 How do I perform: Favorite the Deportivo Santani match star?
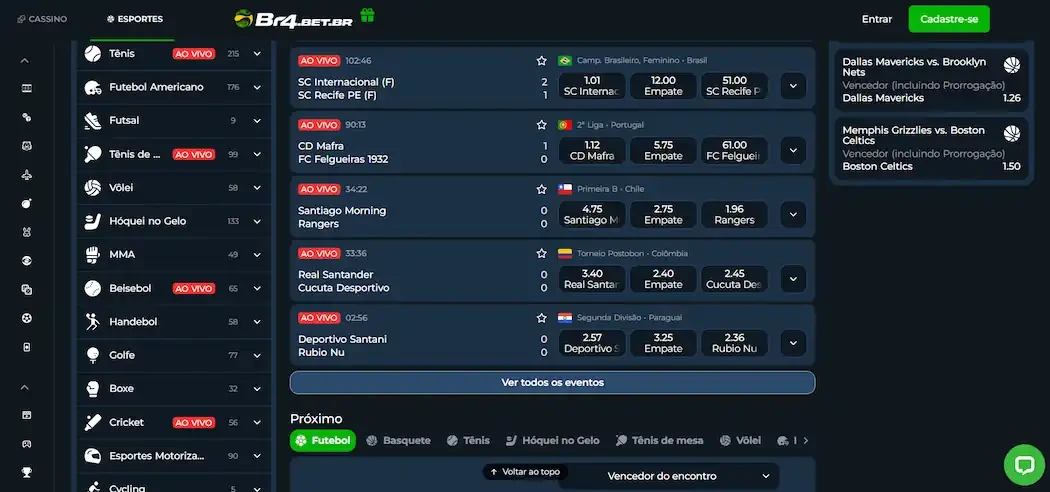click(542, 318)
